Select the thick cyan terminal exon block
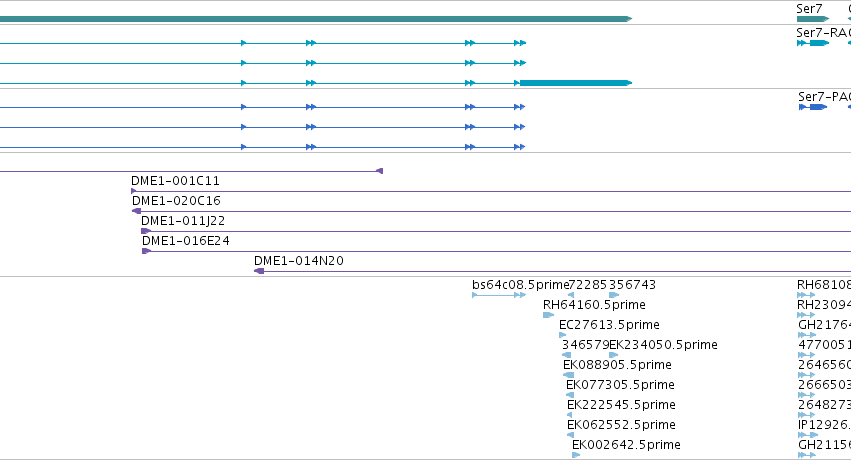This screenshot has width=851, height=460. [x=576, y=83]
